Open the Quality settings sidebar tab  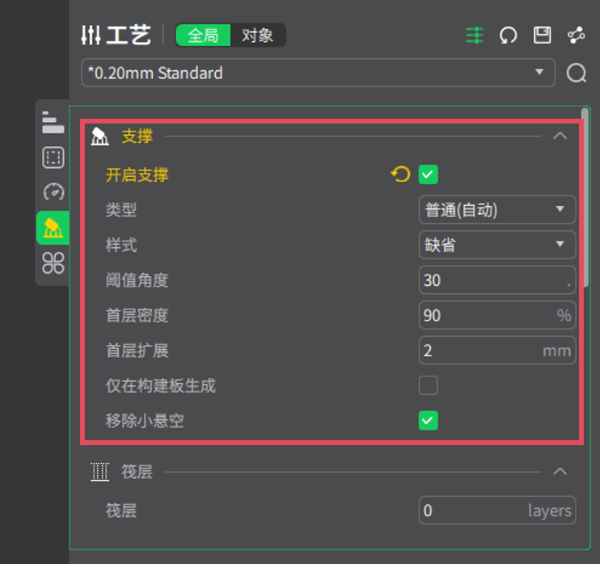[53, 122]
